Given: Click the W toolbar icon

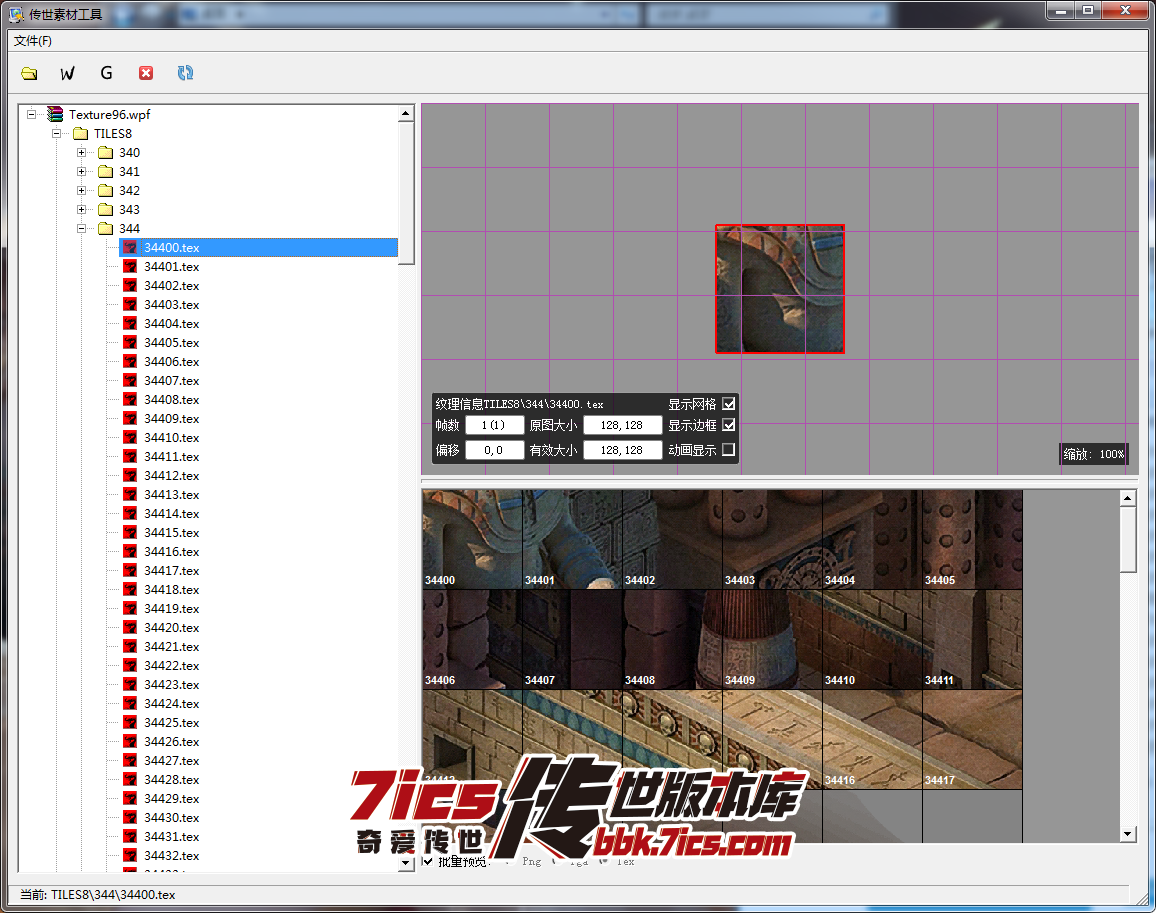Looking at the screenshot, I should pos(68,73).
